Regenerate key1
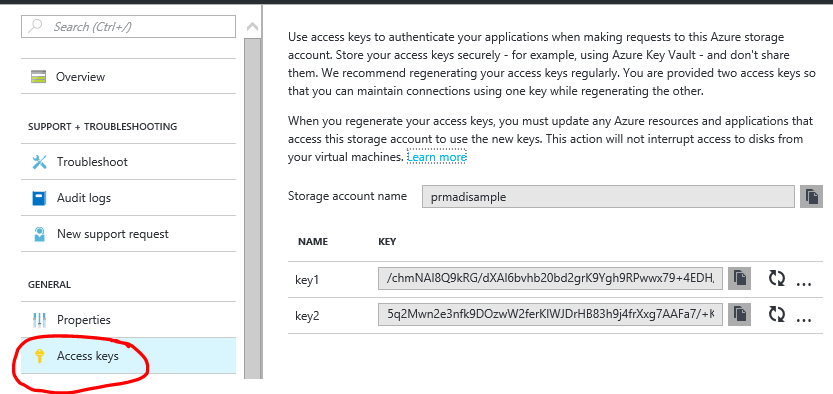 pyautogui.click(x=777, y=278)
